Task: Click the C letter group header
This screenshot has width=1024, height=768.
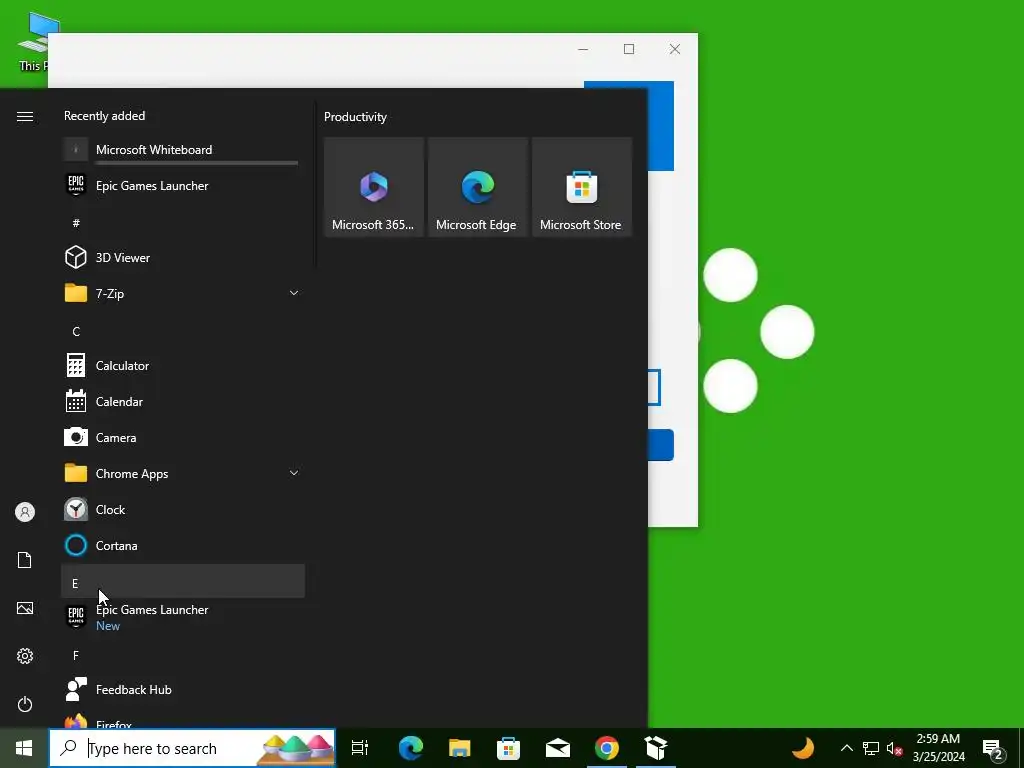Action: 182,331
